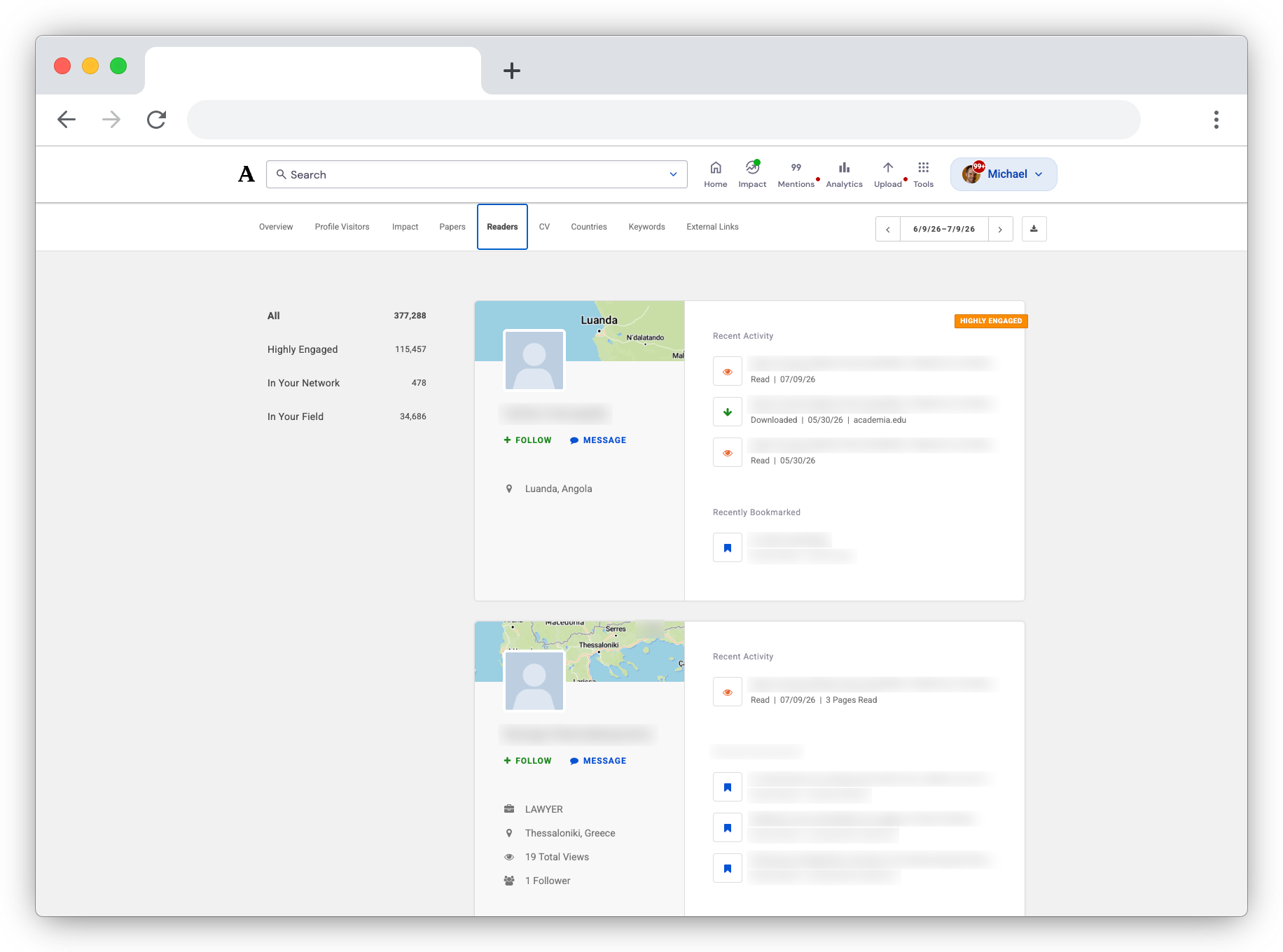
Task: Open the Tools grid menu
Action: click(x=924, y=174)
